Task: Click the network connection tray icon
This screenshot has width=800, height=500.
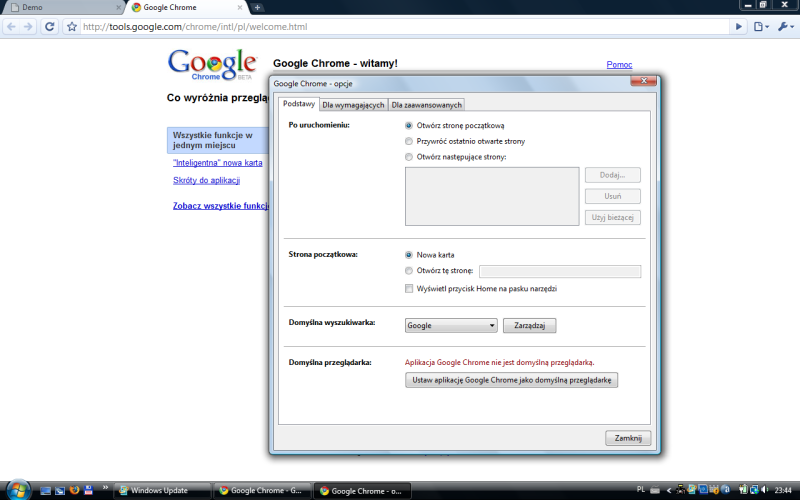Action: click(x=755, y=490)
